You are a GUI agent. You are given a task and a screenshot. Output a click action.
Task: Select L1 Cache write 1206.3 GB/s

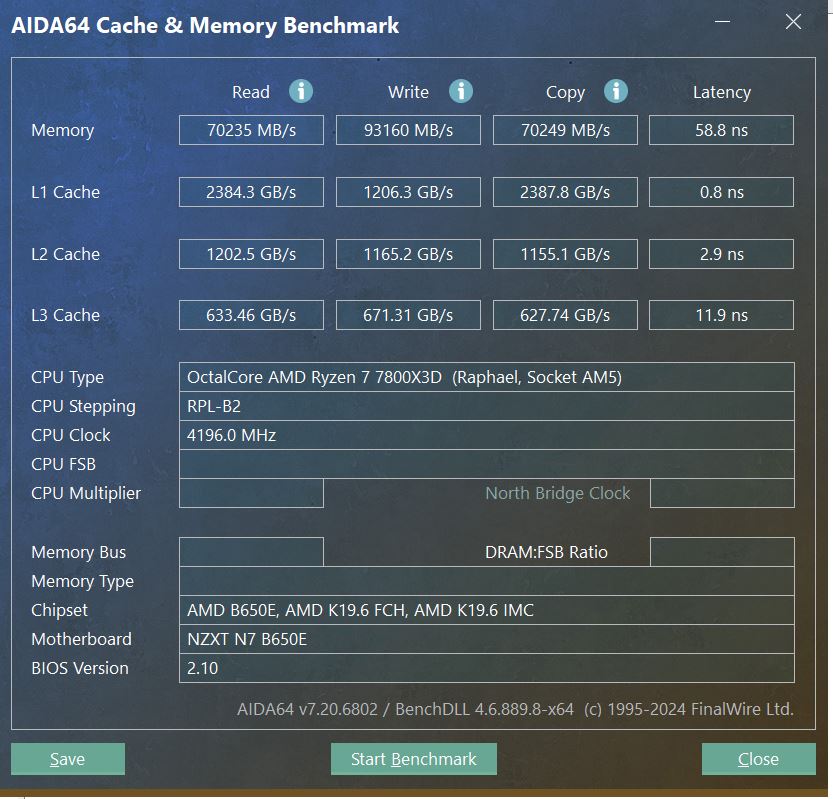408,192
